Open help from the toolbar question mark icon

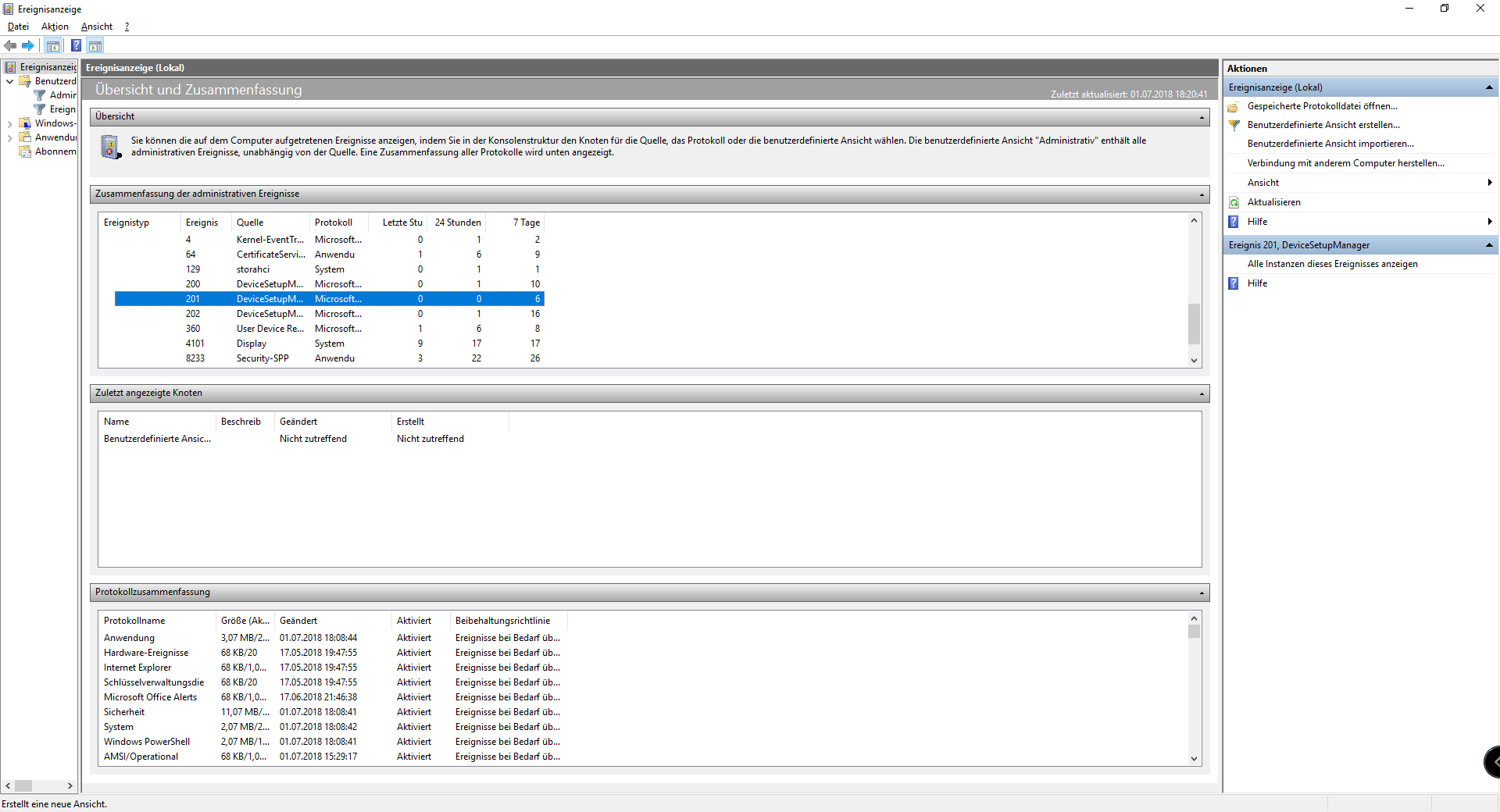point(76,45)
